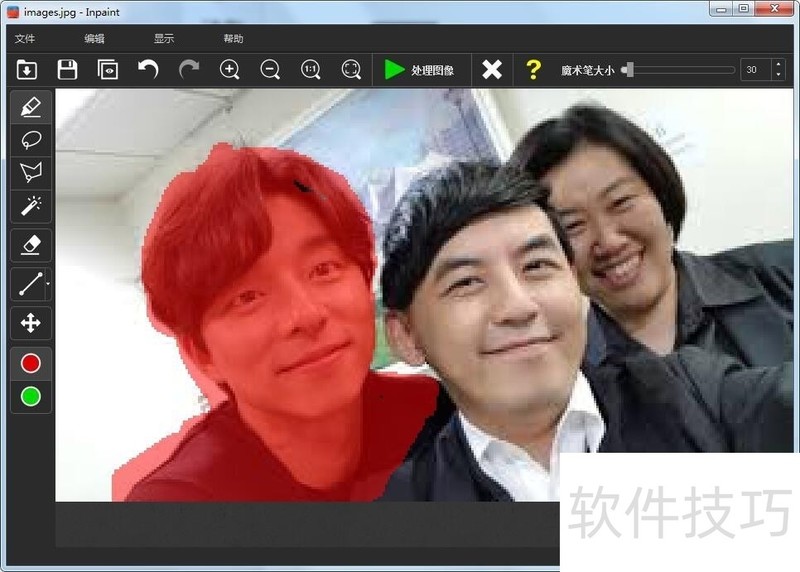Screen dimensions: 800x572
Task: Maximize the Inpaint window
Action: (744, 9)
